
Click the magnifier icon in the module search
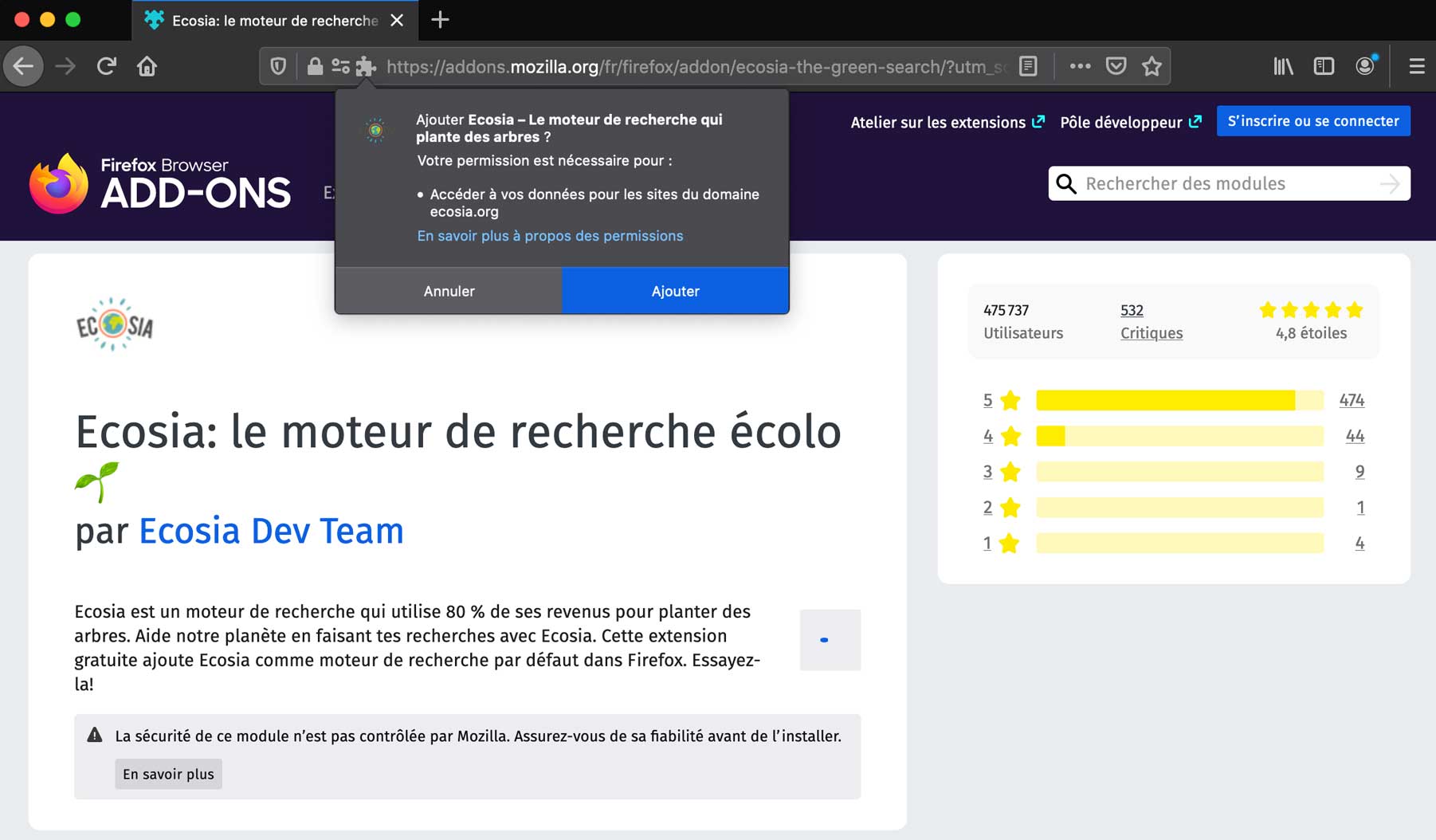pos(1065,184)
